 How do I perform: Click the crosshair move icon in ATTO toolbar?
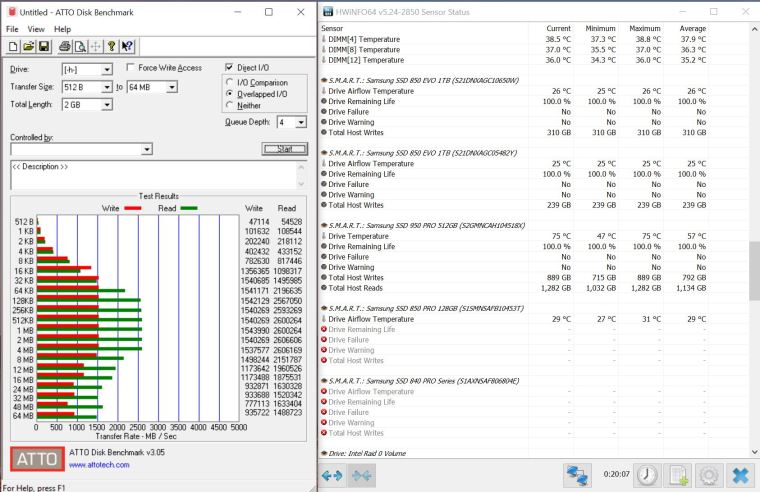pos(96,47)
